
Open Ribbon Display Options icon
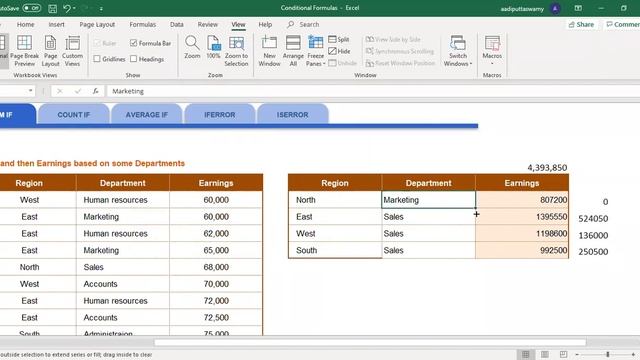pyautogui.click(x=578, y=8)
